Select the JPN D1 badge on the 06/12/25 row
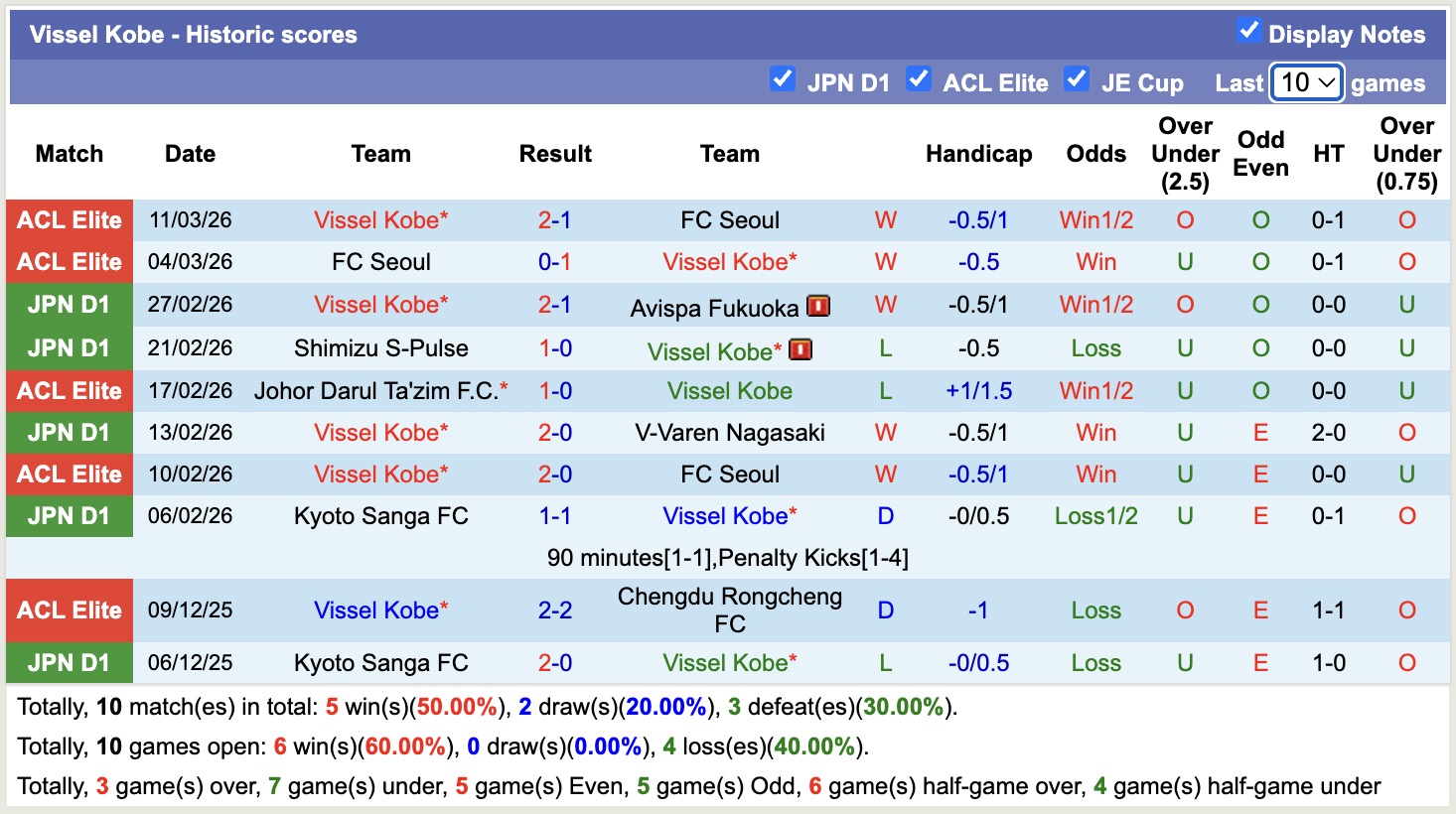The width and height of the screenshot is (1456, 814). click(x=69, y=662)
